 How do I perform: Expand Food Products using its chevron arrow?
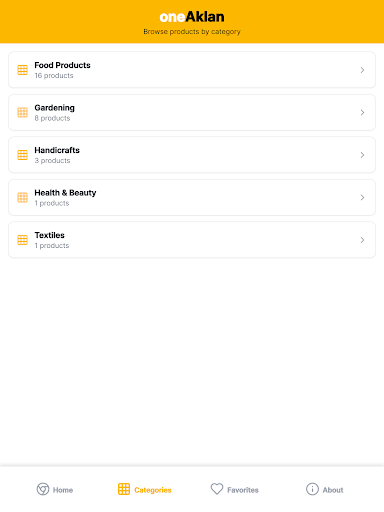point(362,70)
